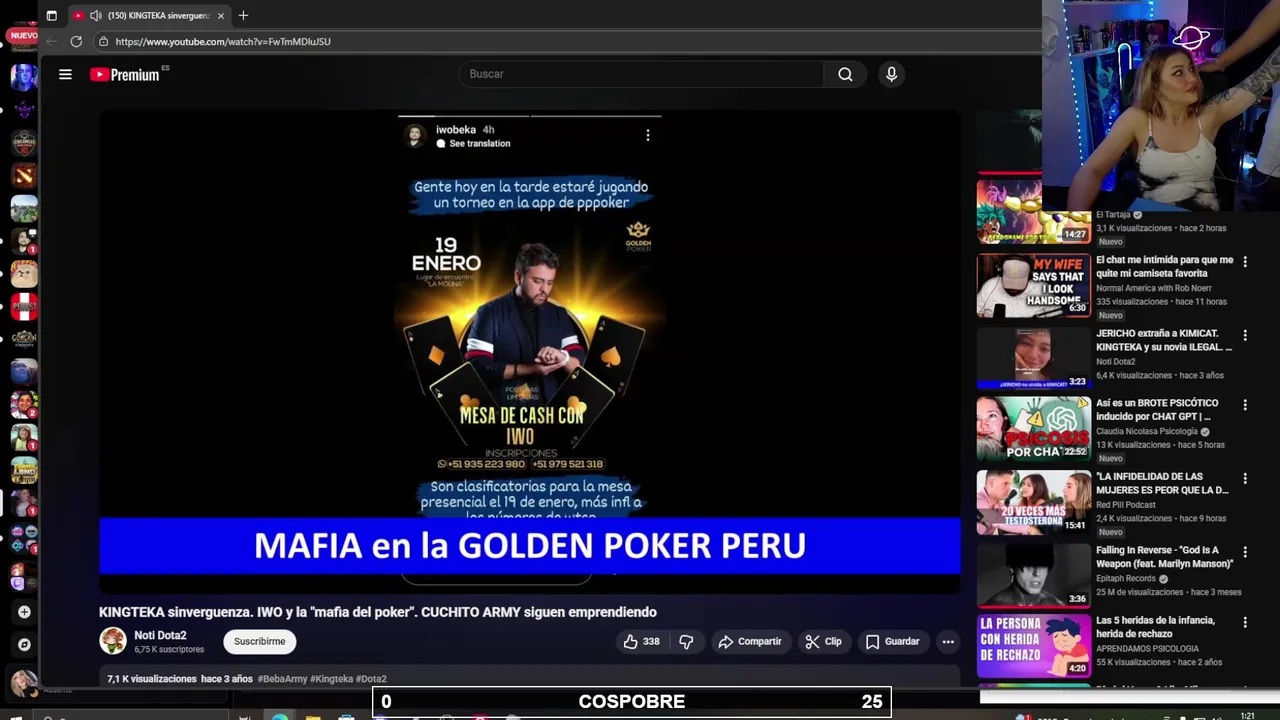Open title 'El chat me intimida para que me quite'
Screen dimensions: 1280x720
[x=1164, y=266]
